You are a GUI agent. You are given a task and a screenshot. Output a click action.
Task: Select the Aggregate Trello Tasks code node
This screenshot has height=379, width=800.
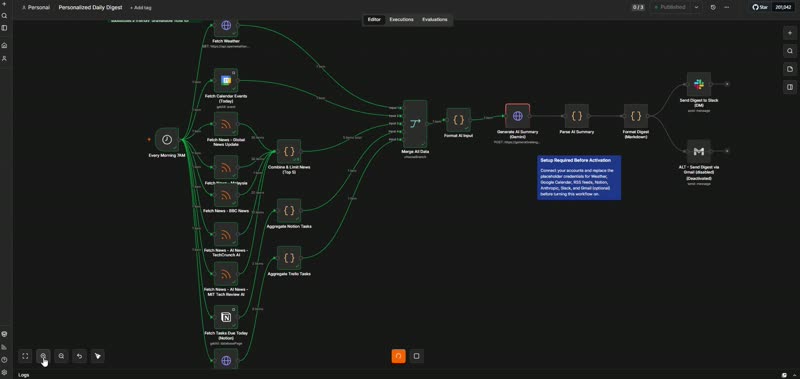[x=289, y=258]
